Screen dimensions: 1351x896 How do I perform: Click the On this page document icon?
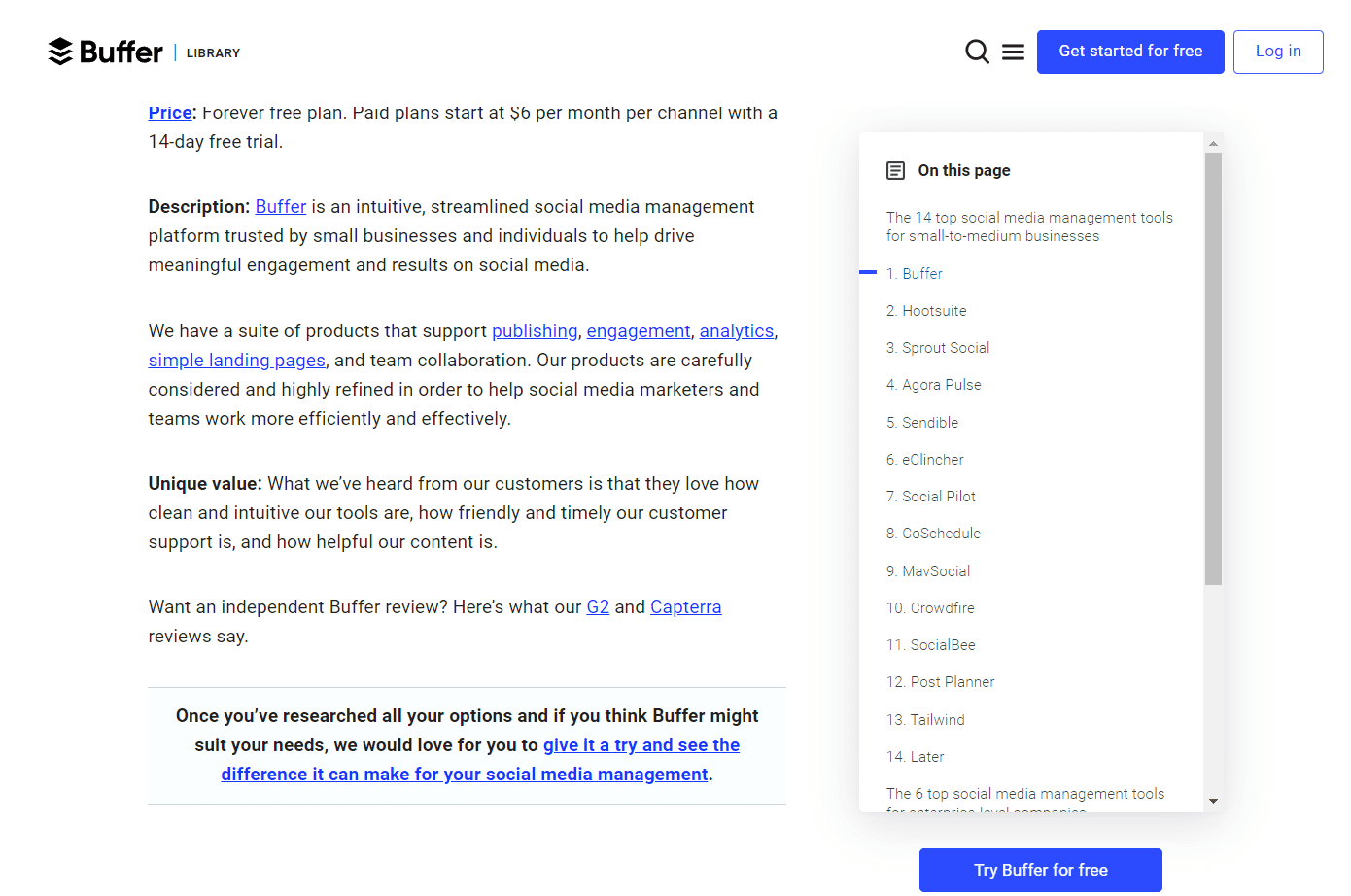895,171
